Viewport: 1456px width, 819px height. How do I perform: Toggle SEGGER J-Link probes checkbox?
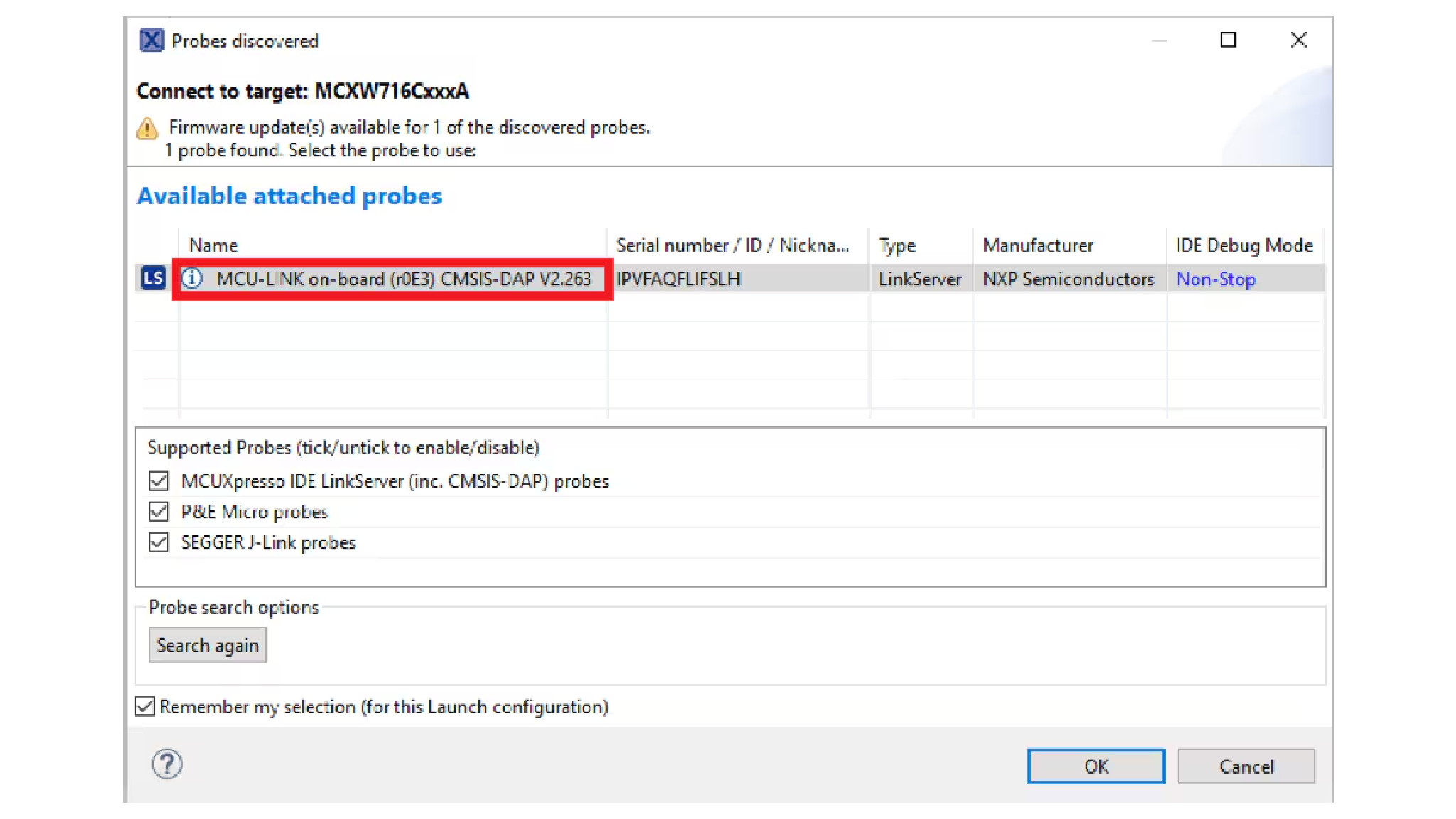coord(159,542)
